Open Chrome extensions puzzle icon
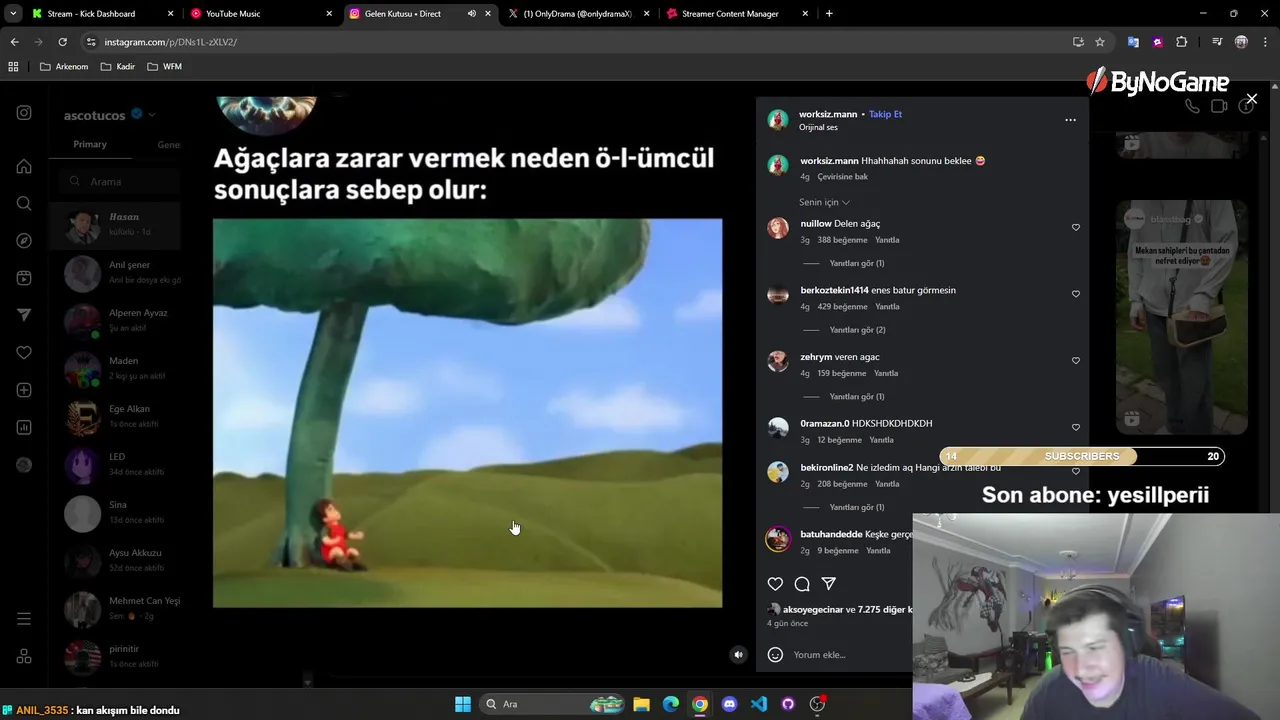The image size is (1280, 720). point(1182,42)
